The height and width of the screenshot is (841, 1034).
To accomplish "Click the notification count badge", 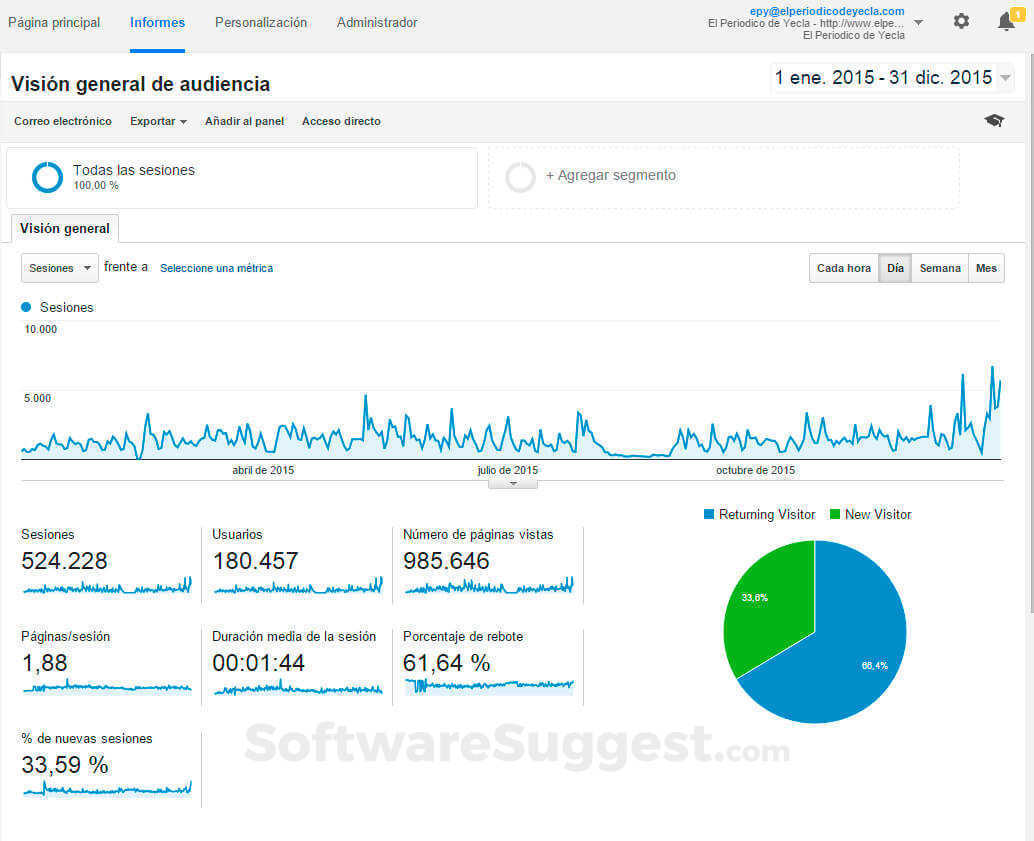I will coord(1017,13).
